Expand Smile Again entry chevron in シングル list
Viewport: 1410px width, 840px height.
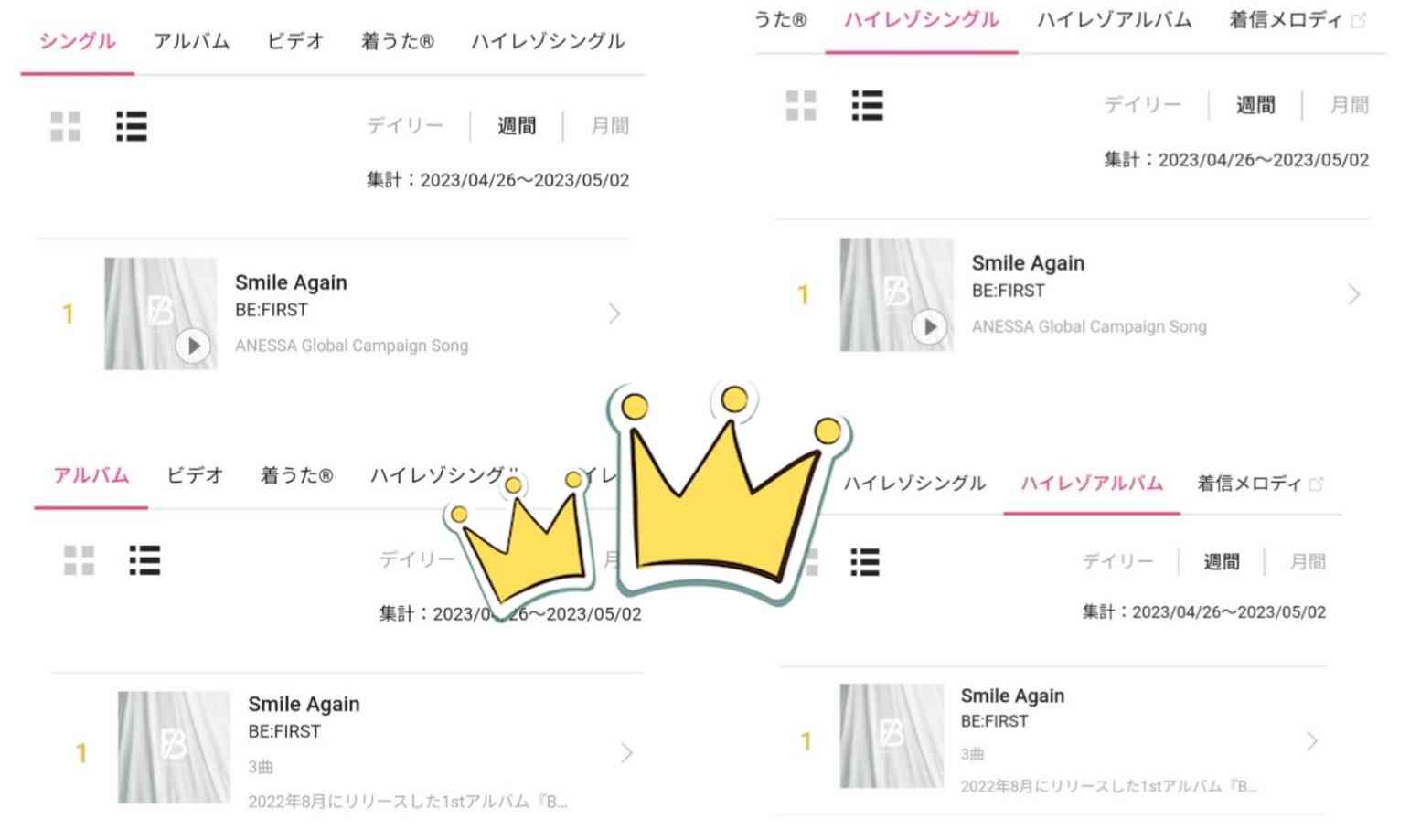[614, 314]
